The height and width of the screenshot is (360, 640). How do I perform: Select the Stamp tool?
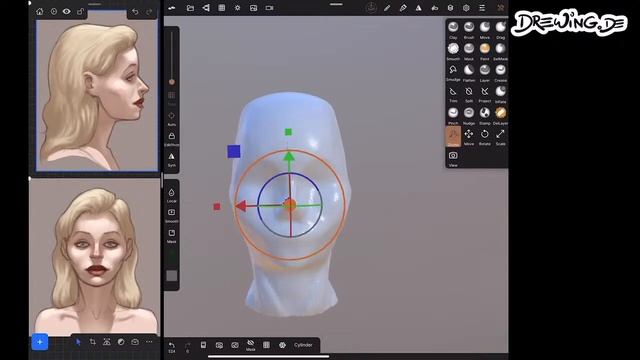point(485,116)
